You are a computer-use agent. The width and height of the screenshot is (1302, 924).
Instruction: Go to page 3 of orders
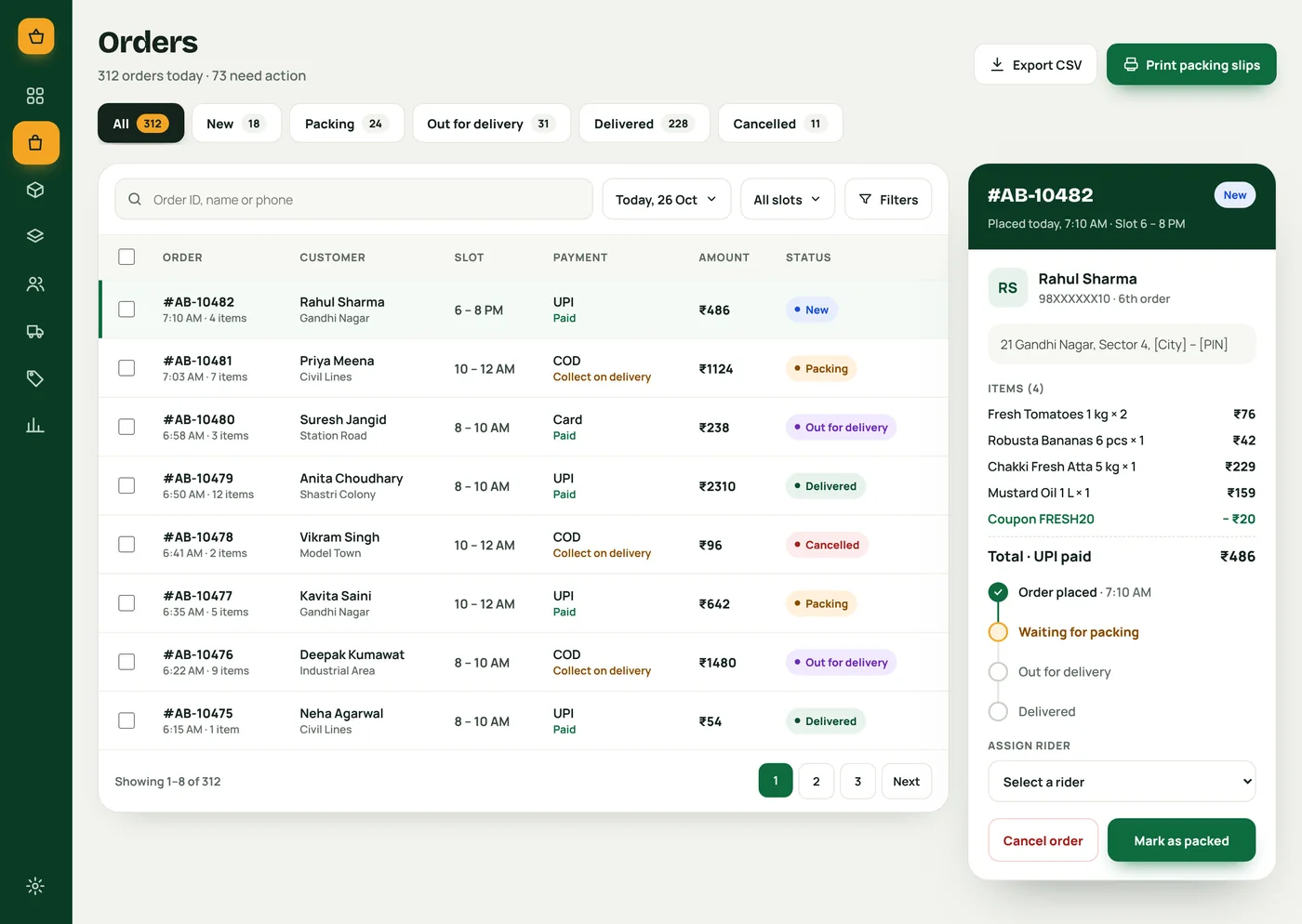tap(857, 781)
